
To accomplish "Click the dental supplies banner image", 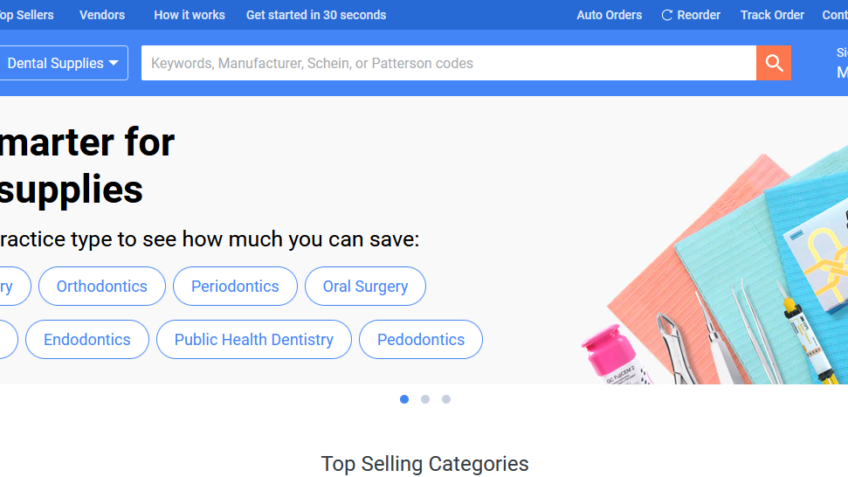I will (x=720, y=270).
